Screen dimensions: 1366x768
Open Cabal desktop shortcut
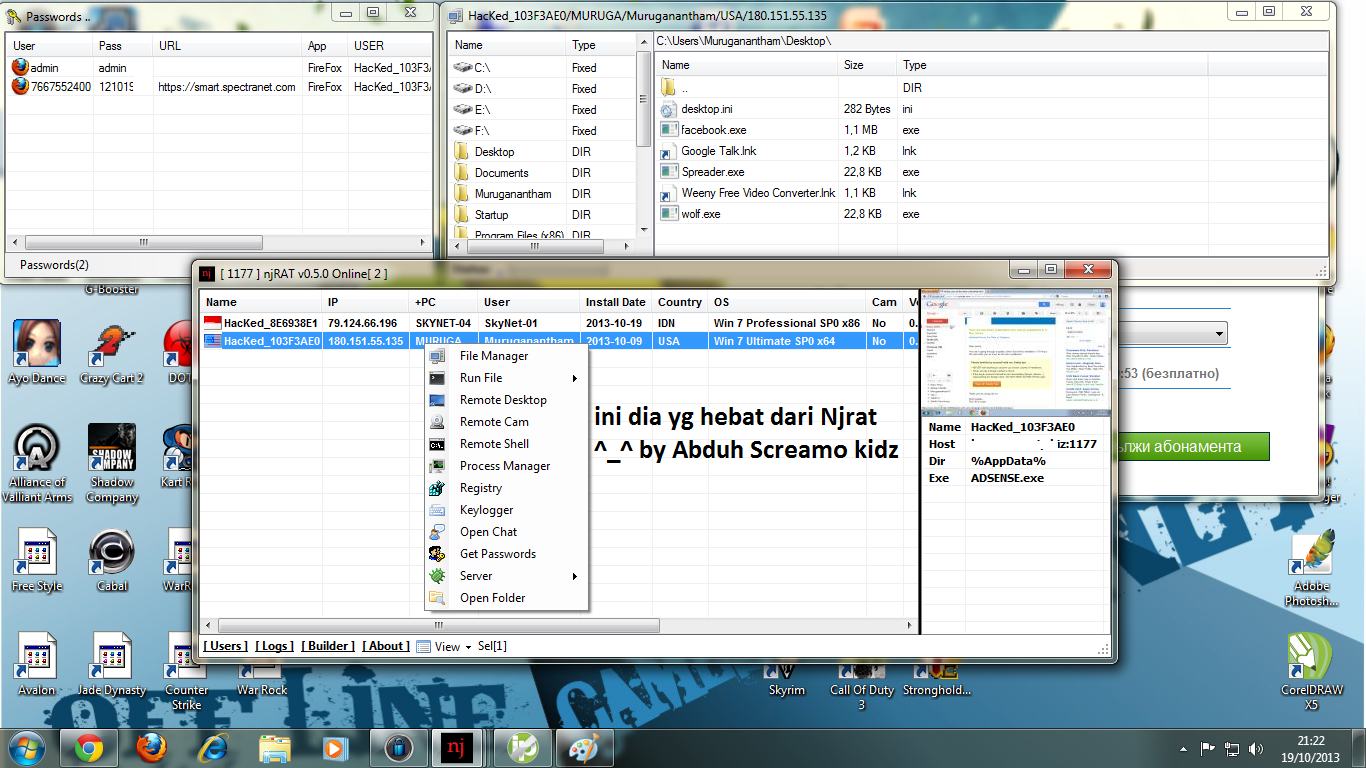[112, 560]
